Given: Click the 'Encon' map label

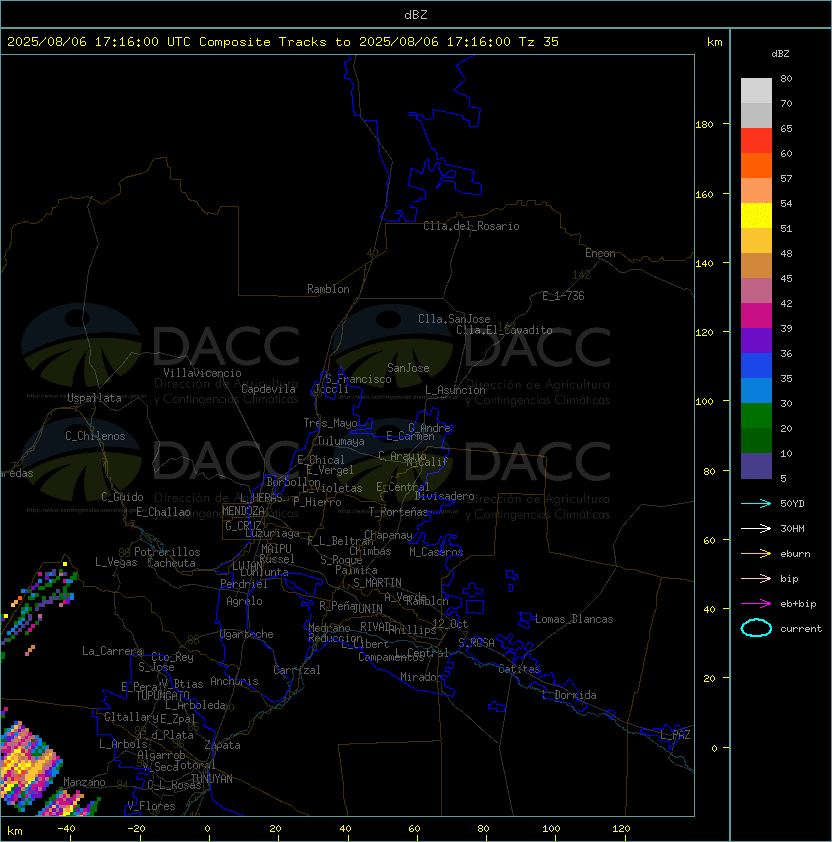Looking at the screenshot, I should (x=600, y=253).
